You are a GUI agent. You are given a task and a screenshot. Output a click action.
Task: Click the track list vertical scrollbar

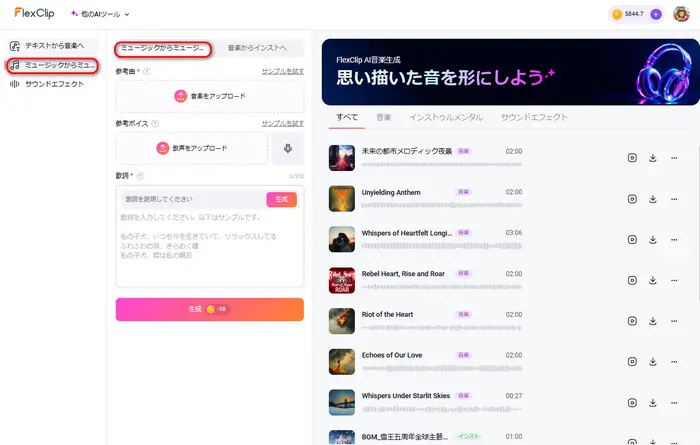point(698,223)
